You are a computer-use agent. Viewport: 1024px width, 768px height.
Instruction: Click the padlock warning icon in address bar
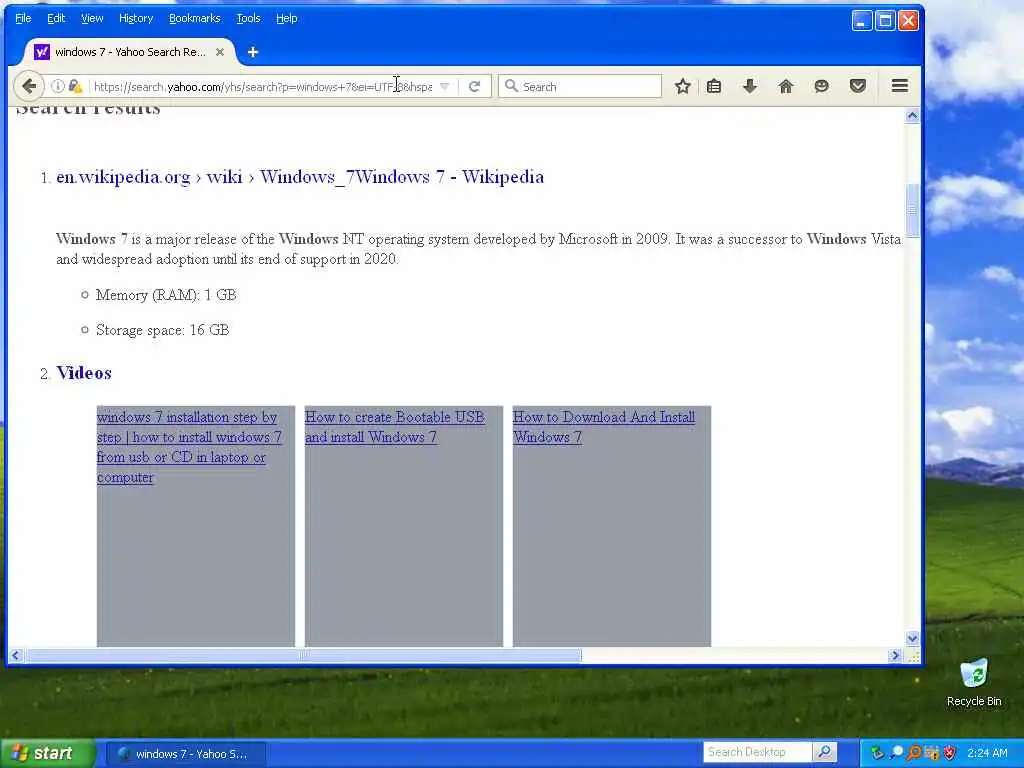pos(75,86)
